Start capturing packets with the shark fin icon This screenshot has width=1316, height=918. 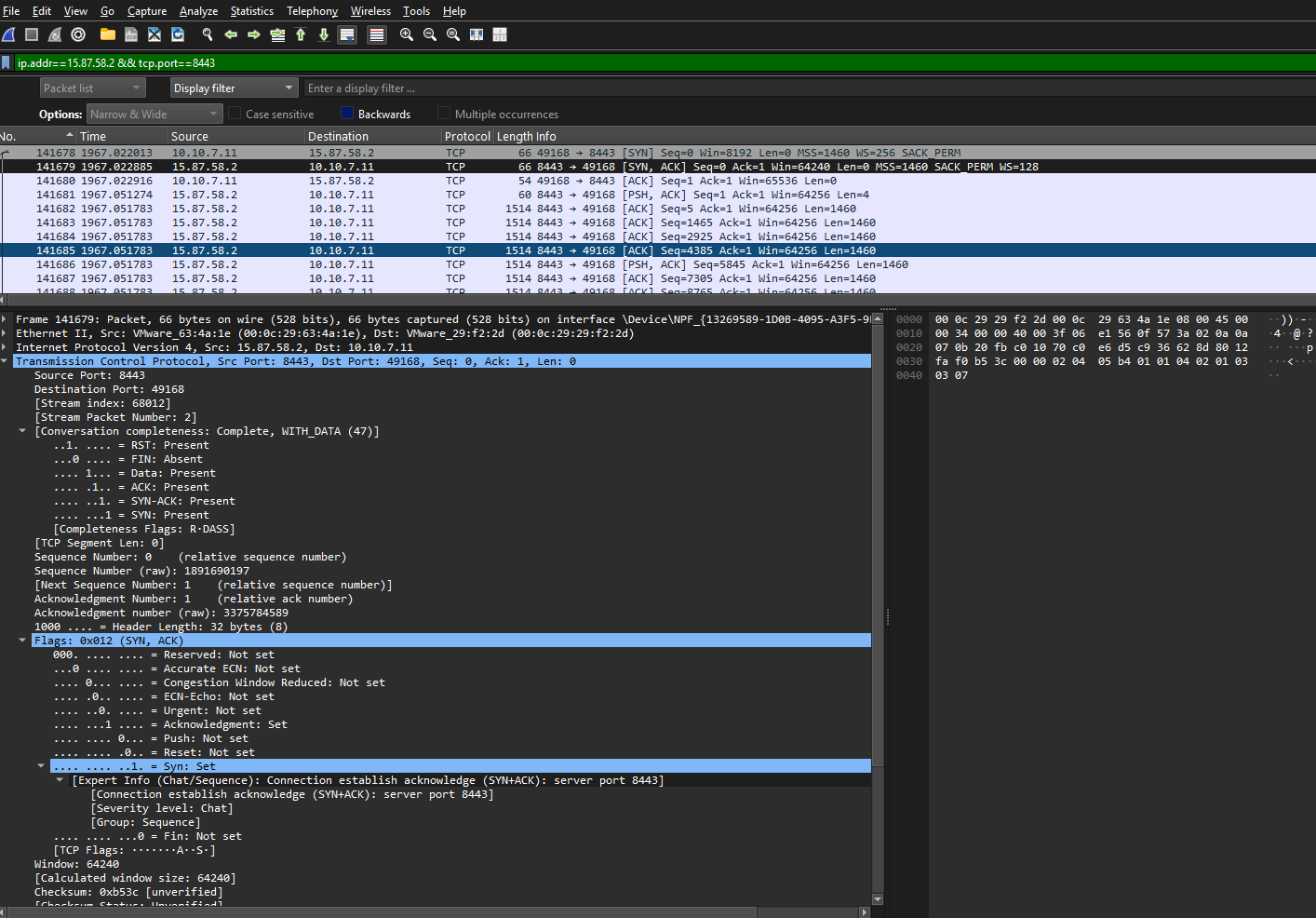9,34
